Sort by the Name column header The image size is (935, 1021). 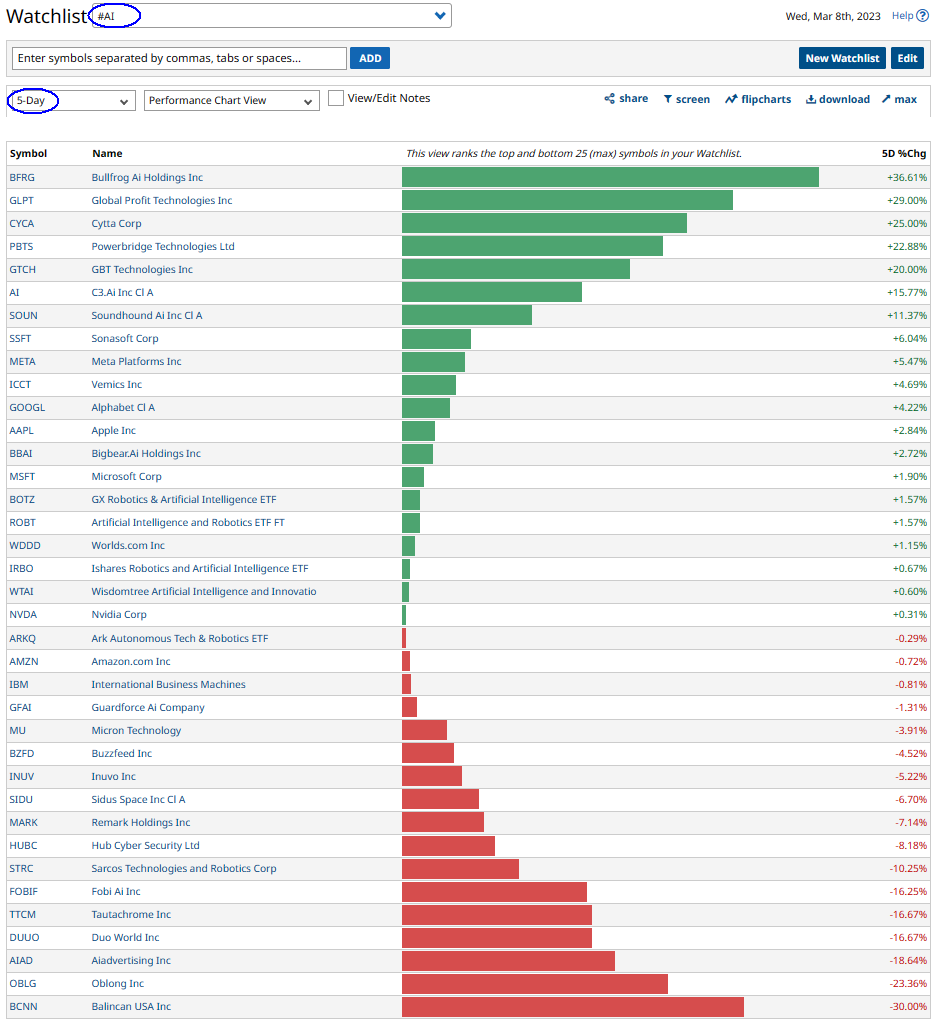(107, 154)
